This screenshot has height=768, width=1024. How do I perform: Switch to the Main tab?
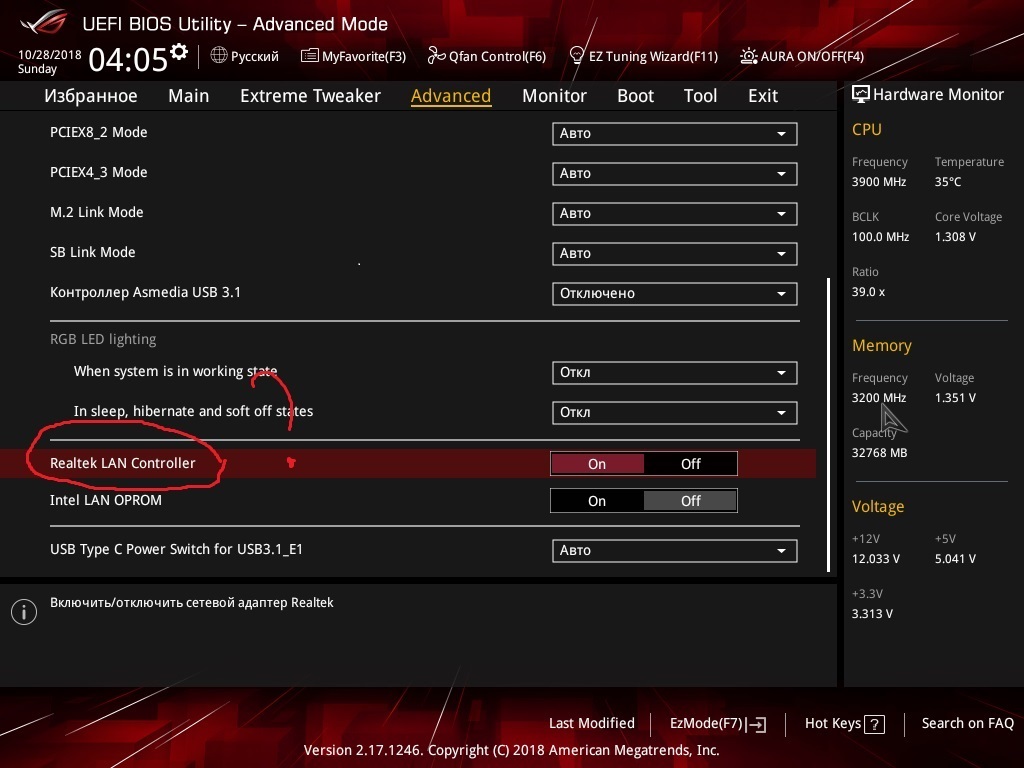coord(189,96)
